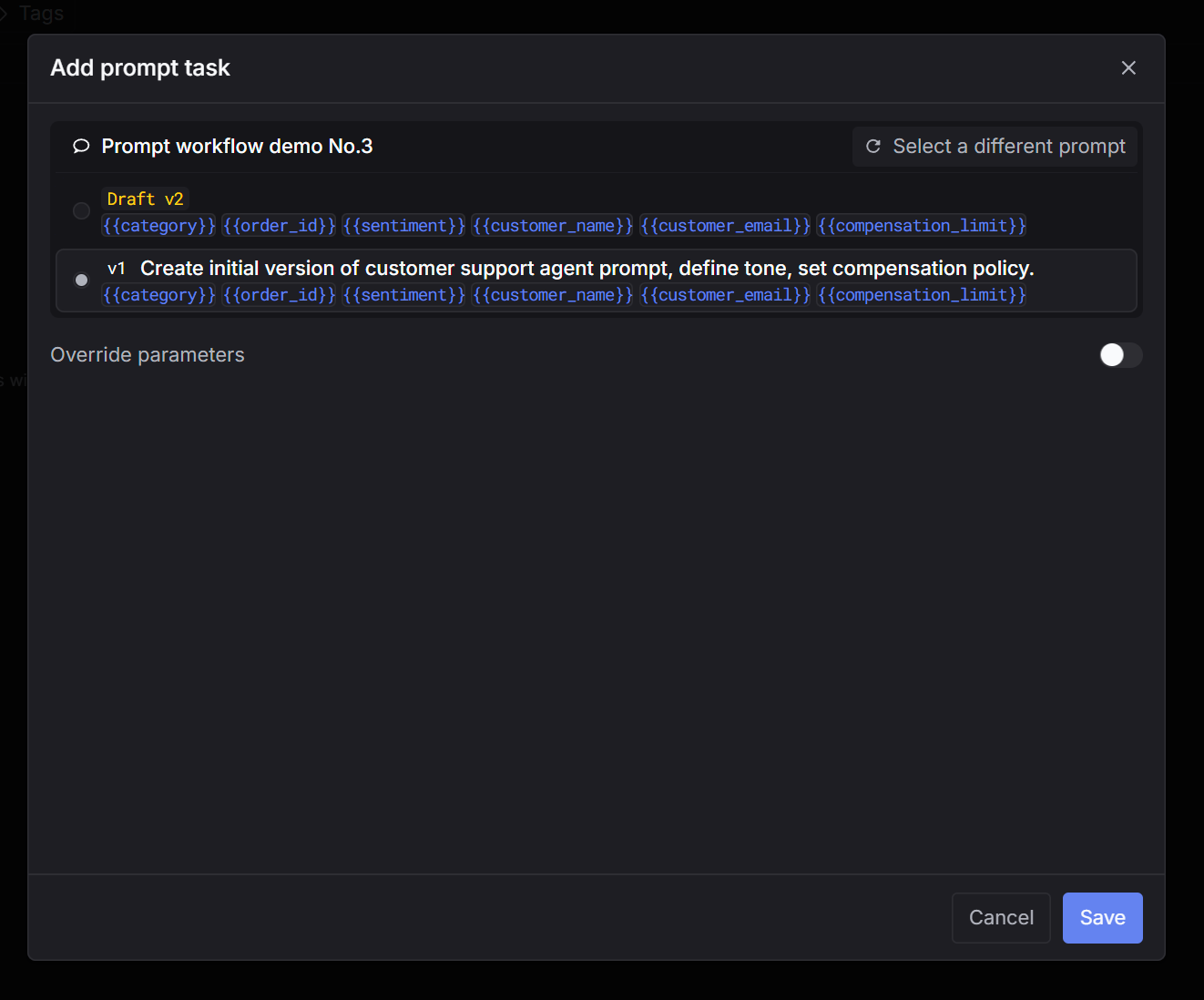
Task: Click the customer_email variable chip in v1
Action: (725, 294)
